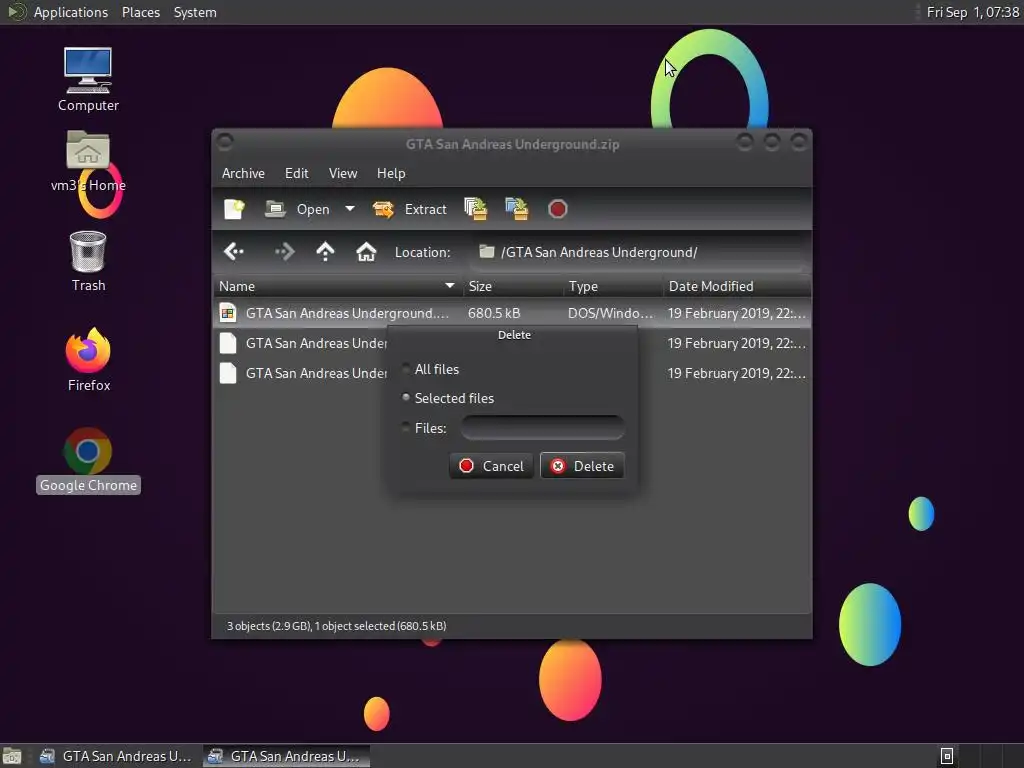The width and height of the screenshot is (1024, 768).
Task: Click the show desktop icon in bottom panel
Action: tap(12, 756)
